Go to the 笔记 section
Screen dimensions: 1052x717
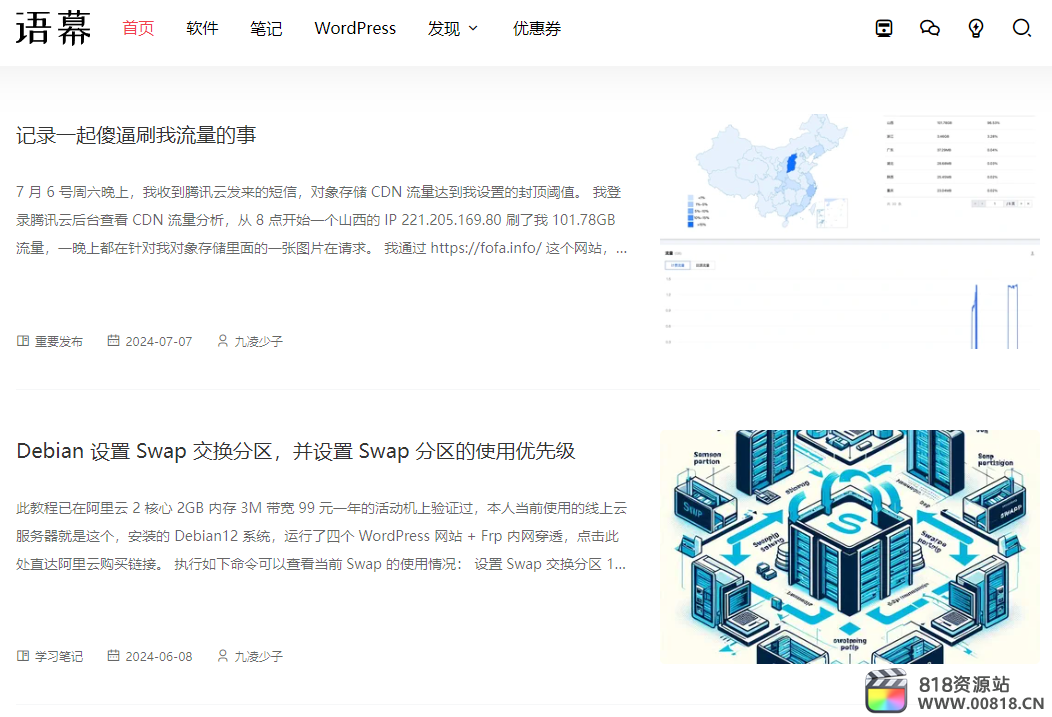tap(266, 28)
